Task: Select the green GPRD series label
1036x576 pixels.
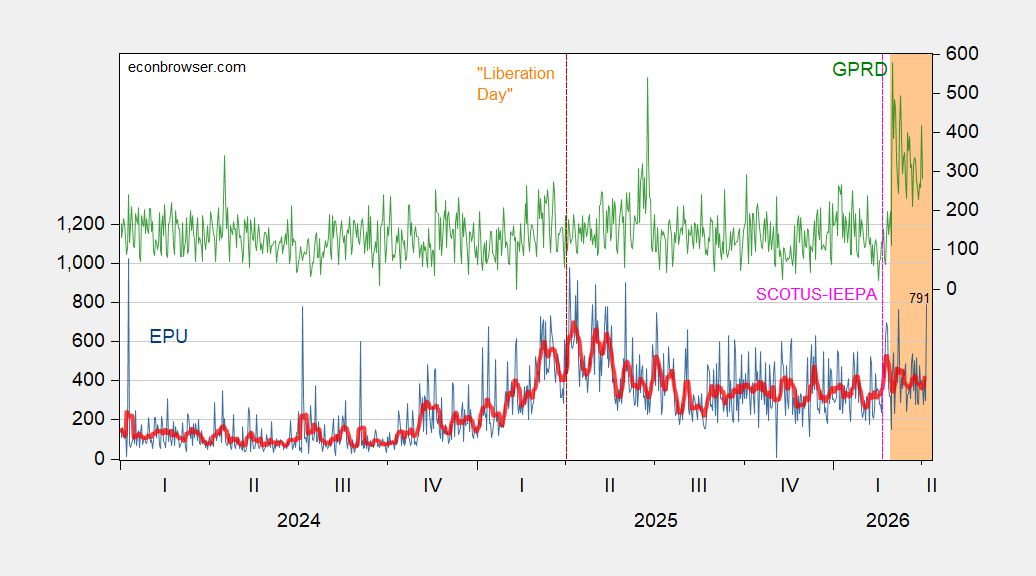Action: point(858,69)
